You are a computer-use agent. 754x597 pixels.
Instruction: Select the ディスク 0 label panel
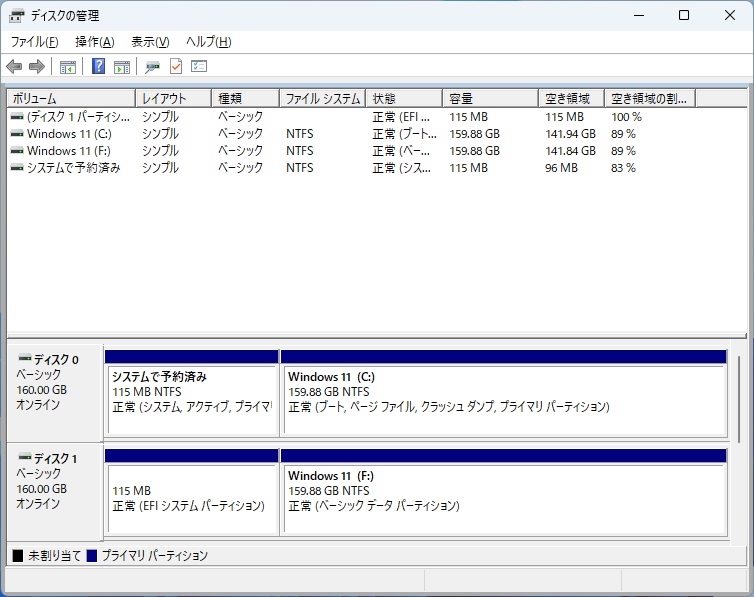pyautogui.click(x=55, y=393)
